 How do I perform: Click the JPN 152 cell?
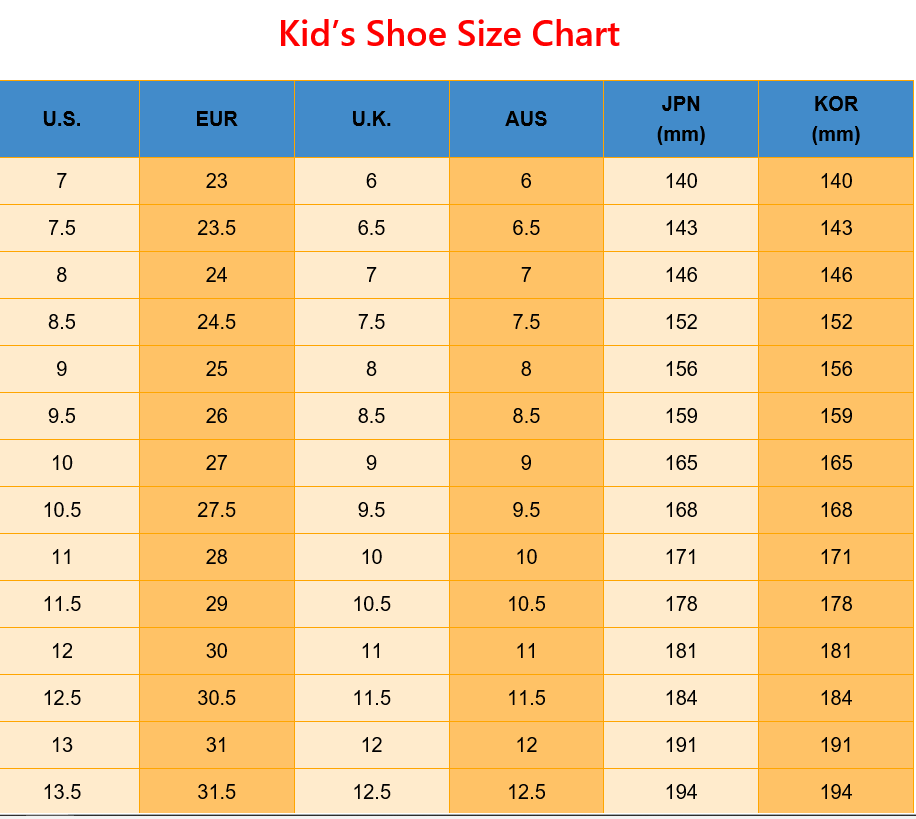tap(681, 322)
